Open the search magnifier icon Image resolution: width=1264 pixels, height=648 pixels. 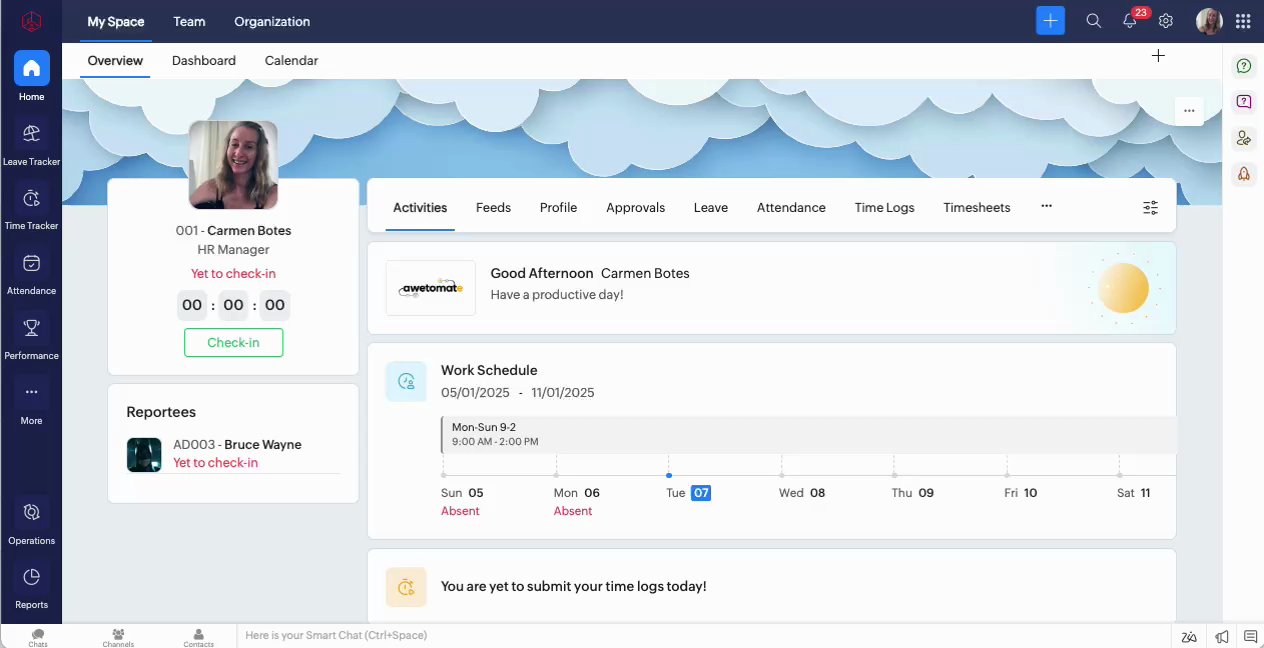pos(1094,21)
